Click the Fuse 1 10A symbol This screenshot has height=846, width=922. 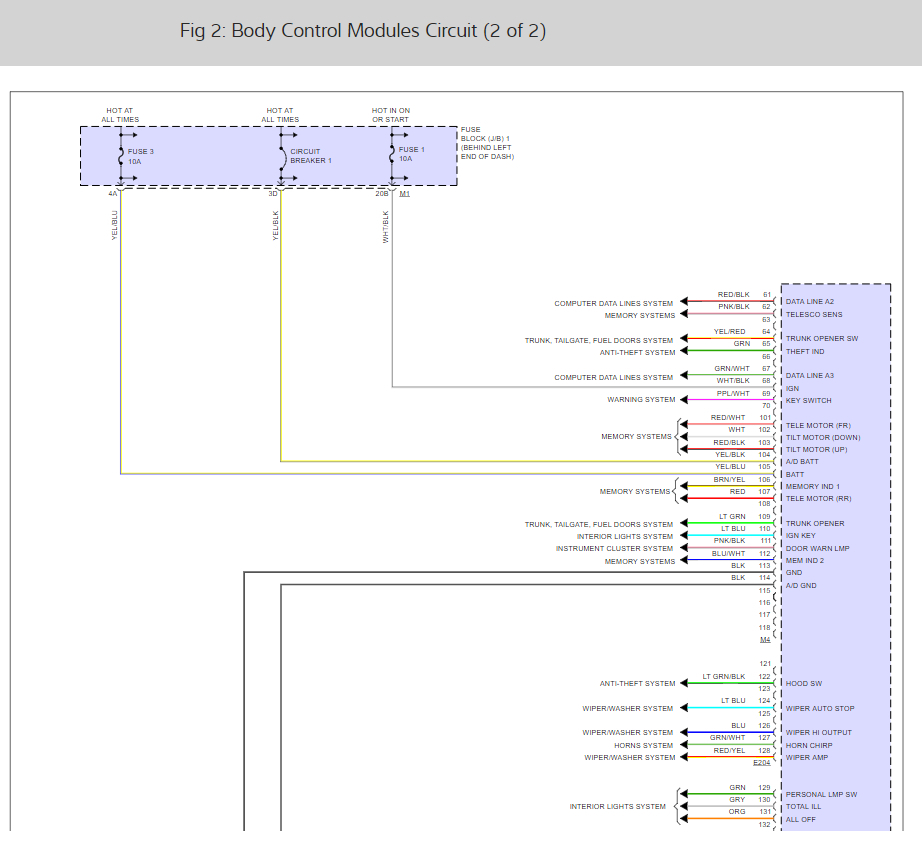point(392,155)
